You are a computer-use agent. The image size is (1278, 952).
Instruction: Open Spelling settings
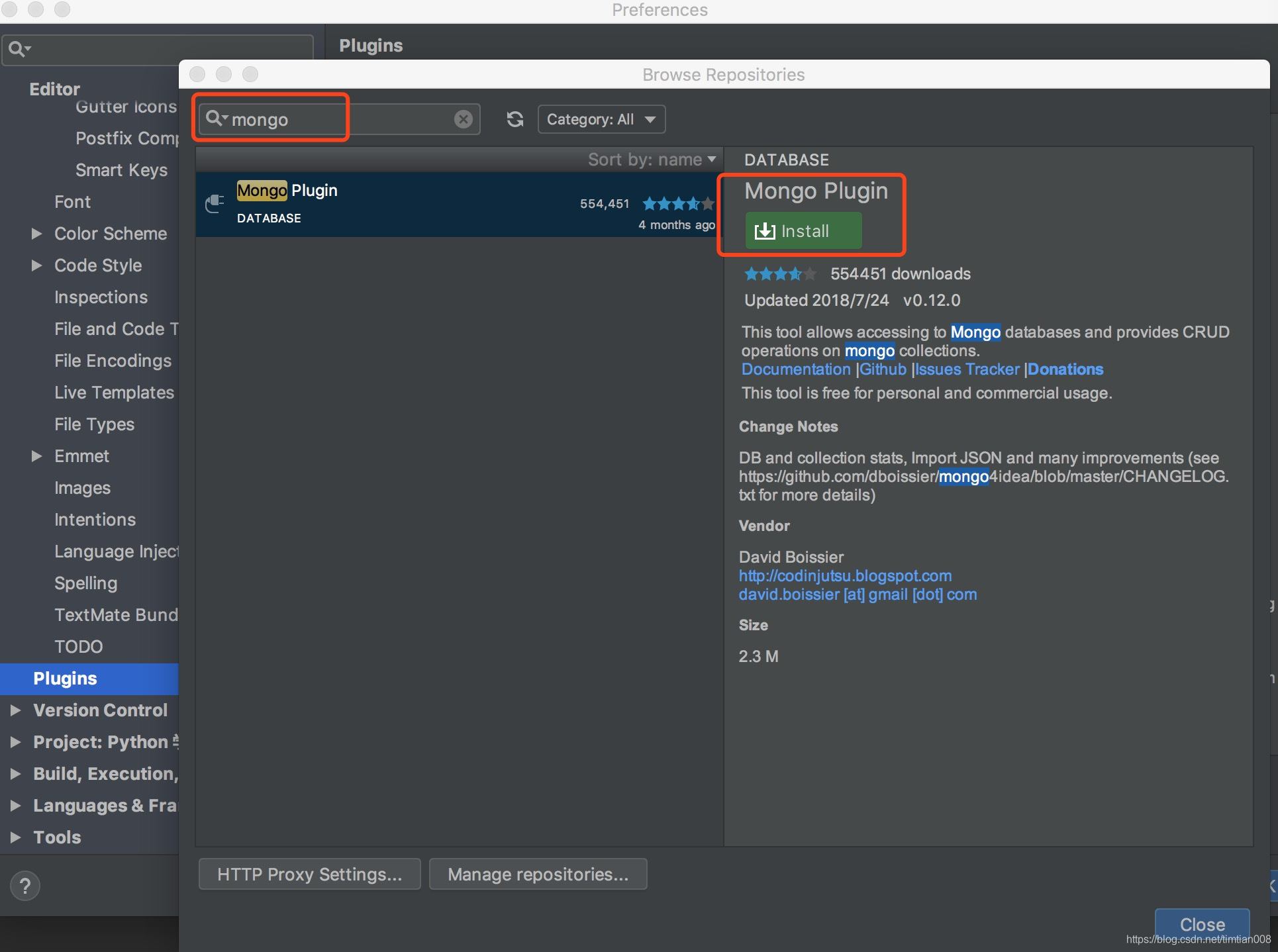click(x=85, y=583)
